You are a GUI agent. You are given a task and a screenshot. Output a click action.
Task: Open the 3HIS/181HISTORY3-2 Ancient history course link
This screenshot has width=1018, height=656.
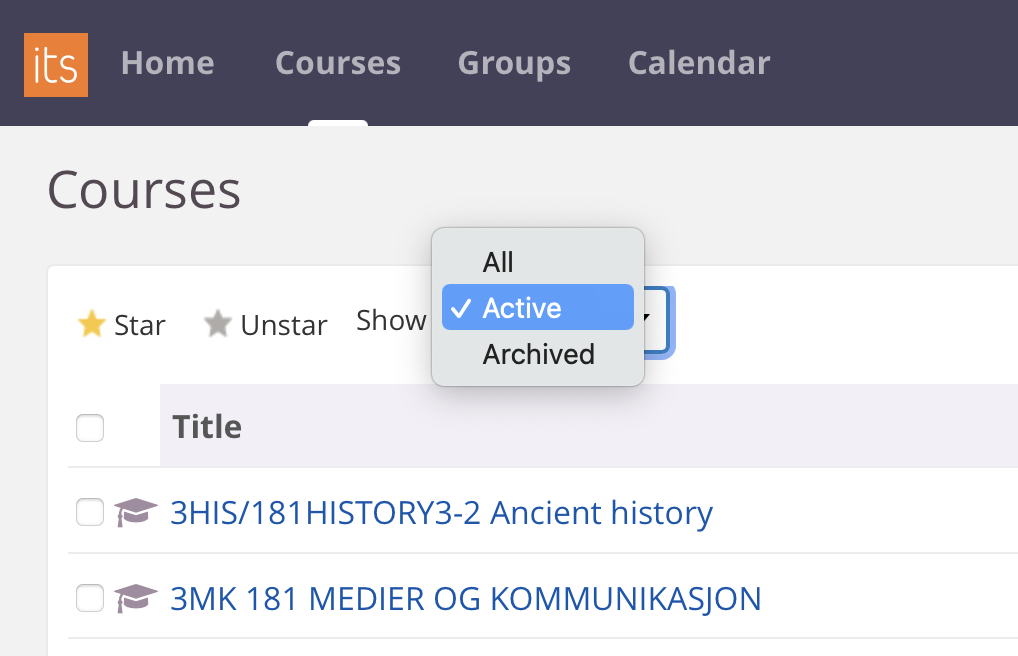tap(441, 513)
